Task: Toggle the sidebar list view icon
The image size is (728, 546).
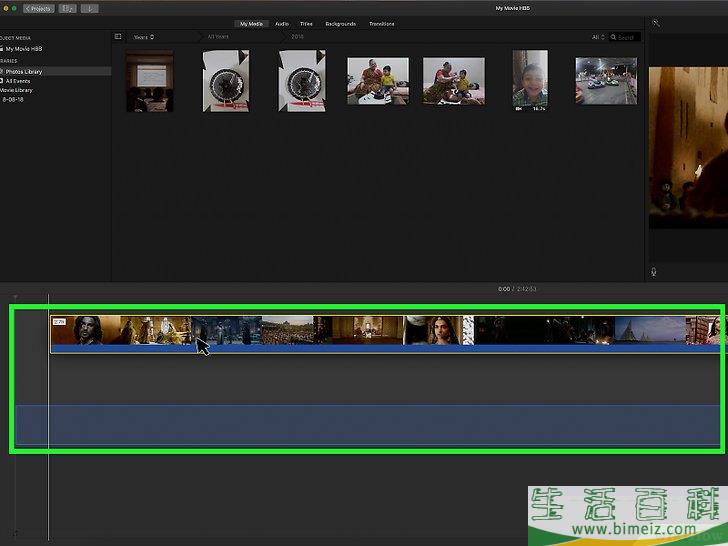Action: [118, 37]
